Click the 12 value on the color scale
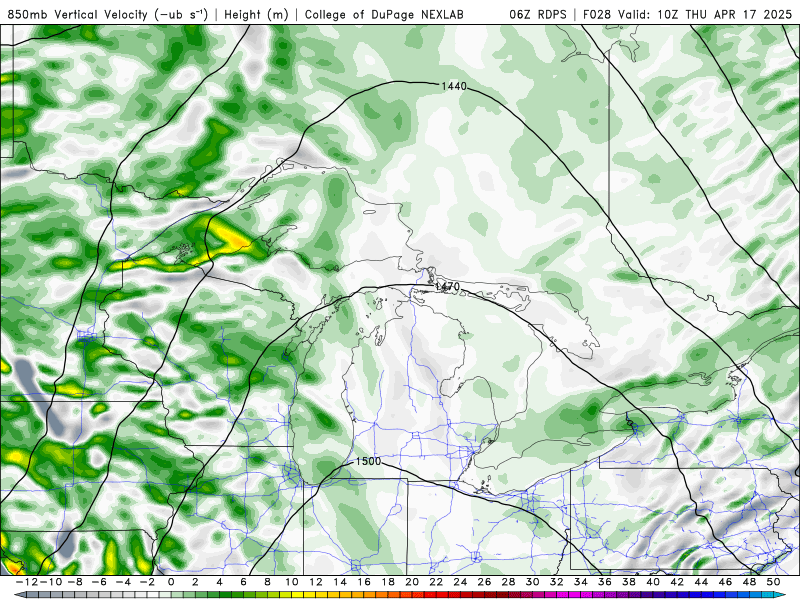 click(316, 582)
